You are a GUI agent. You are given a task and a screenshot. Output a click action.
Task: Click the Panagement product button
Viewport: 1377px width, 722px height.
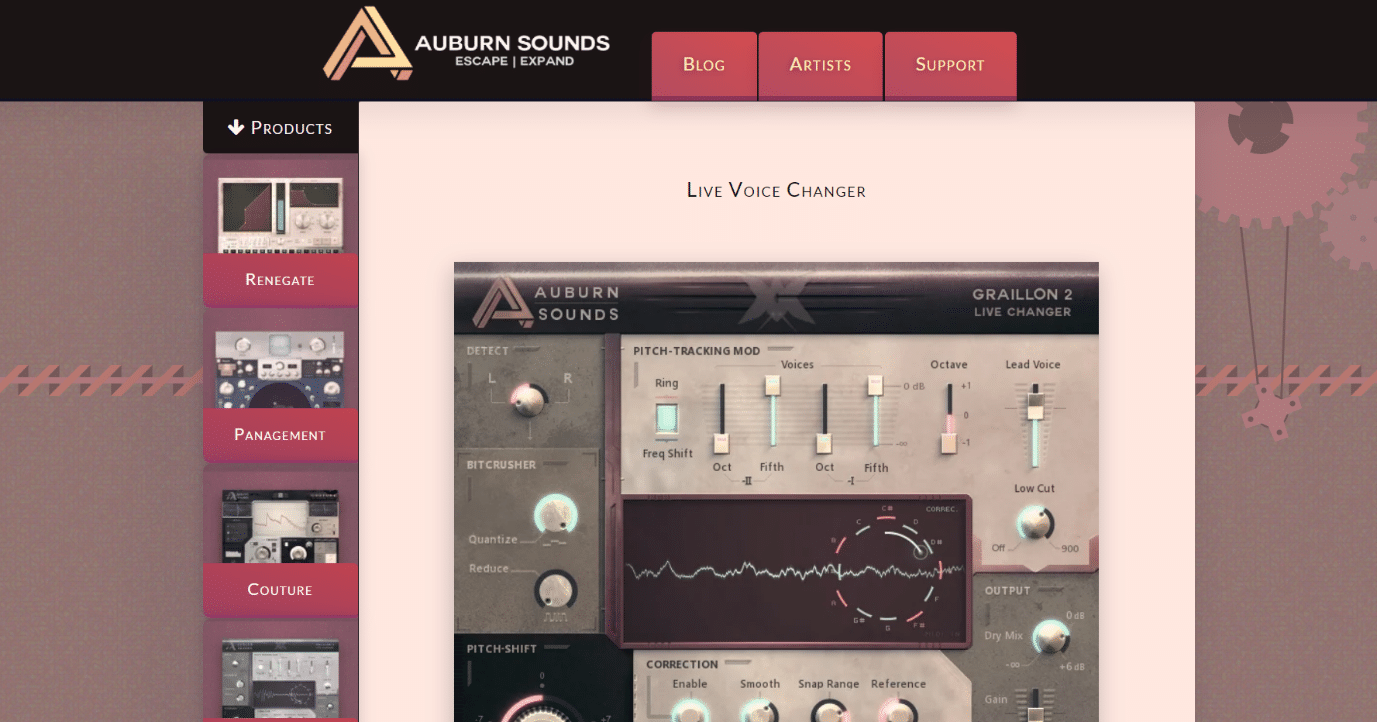click(x=280, y=435)
